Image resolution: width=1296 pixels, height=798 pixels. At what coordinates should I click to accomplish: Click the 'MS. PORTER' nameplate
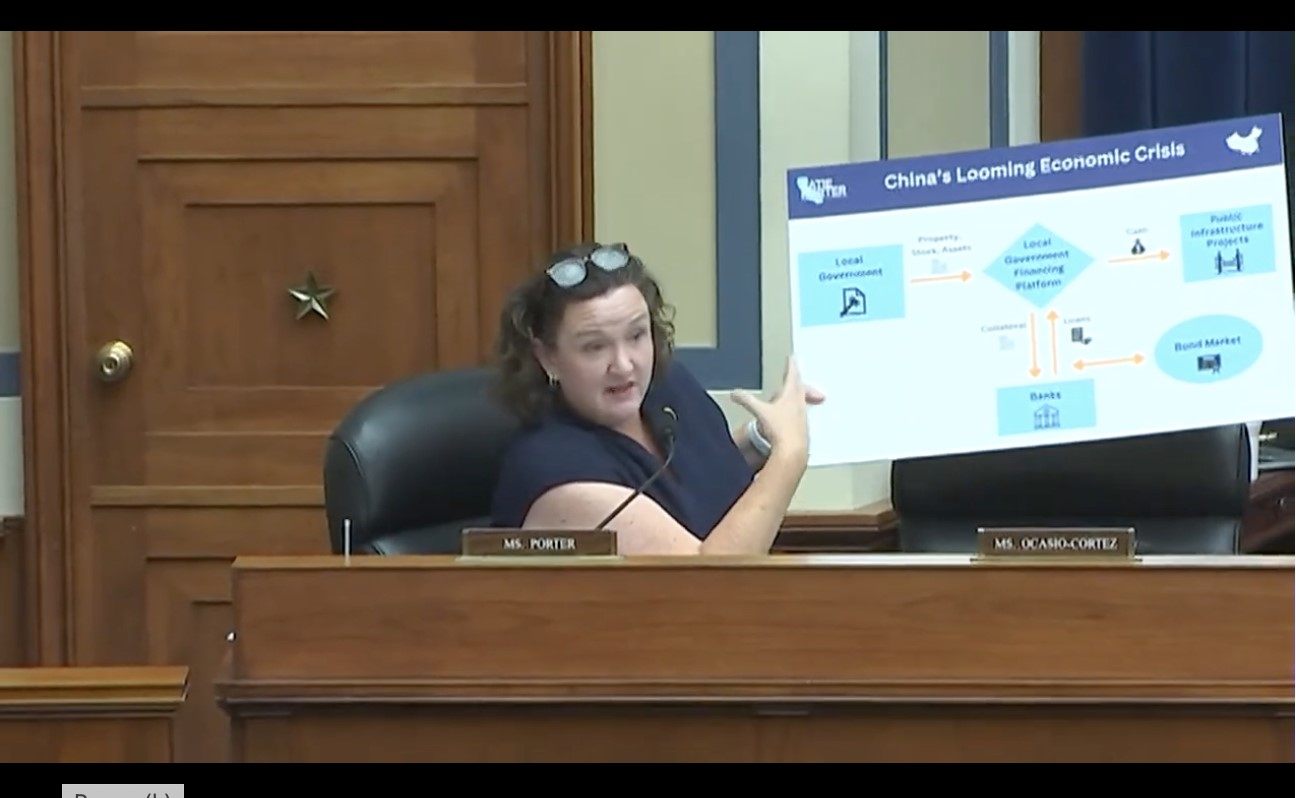pos(539,543)
